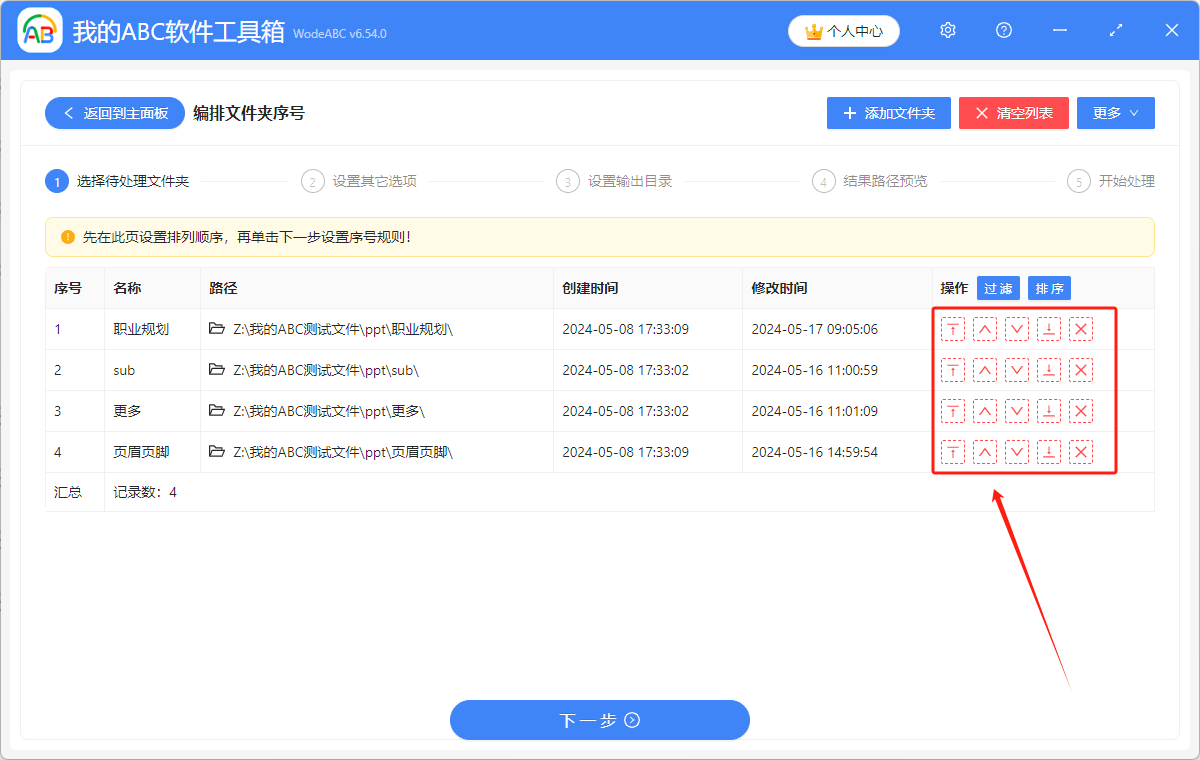This screenshot has height=760, width=1200.
Task: Open the 更多 dropdown in the top right
Action: pyautogui.click(x=1115, y=113)
